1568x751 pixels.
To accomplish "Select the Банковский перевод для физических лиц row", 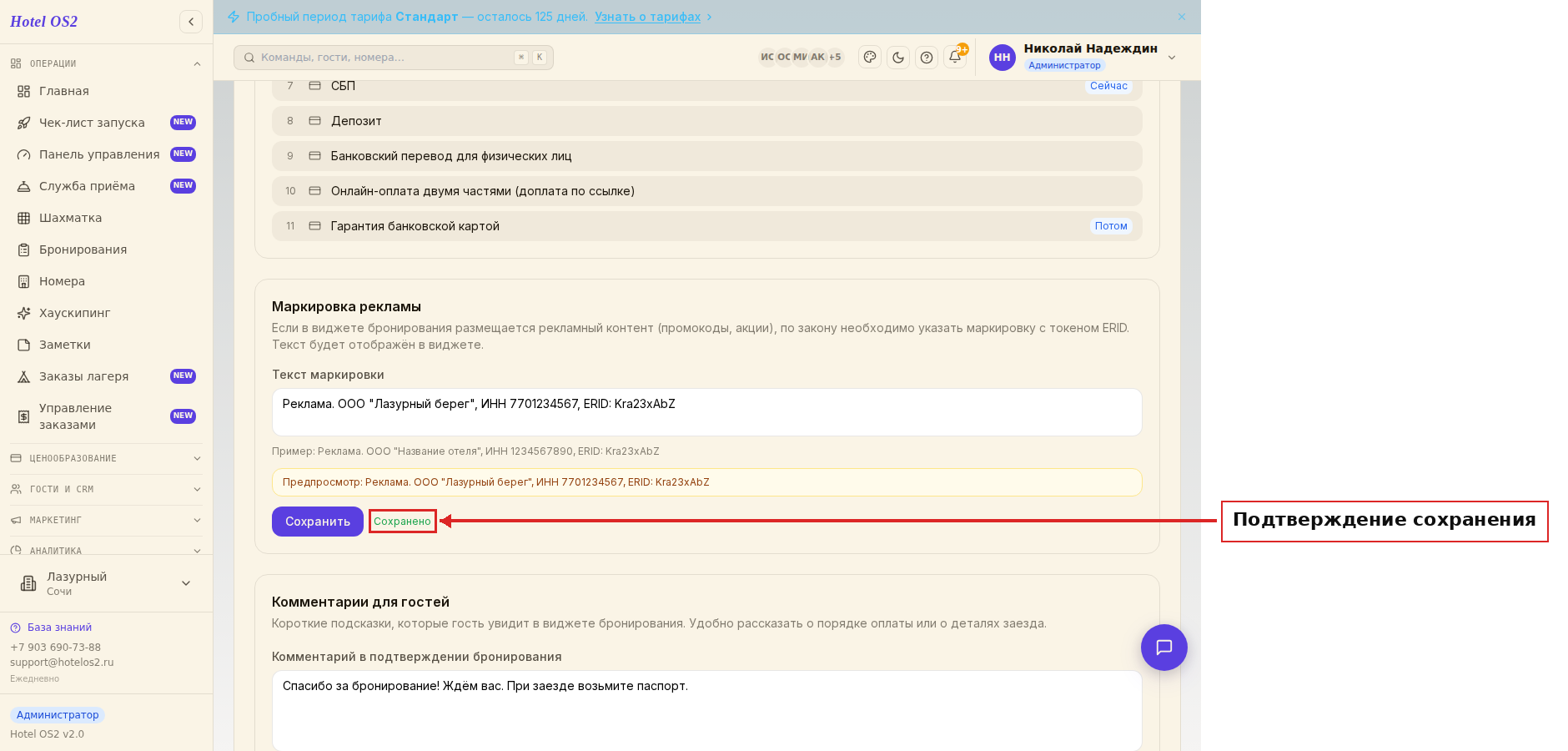I will tap(707, 156).
